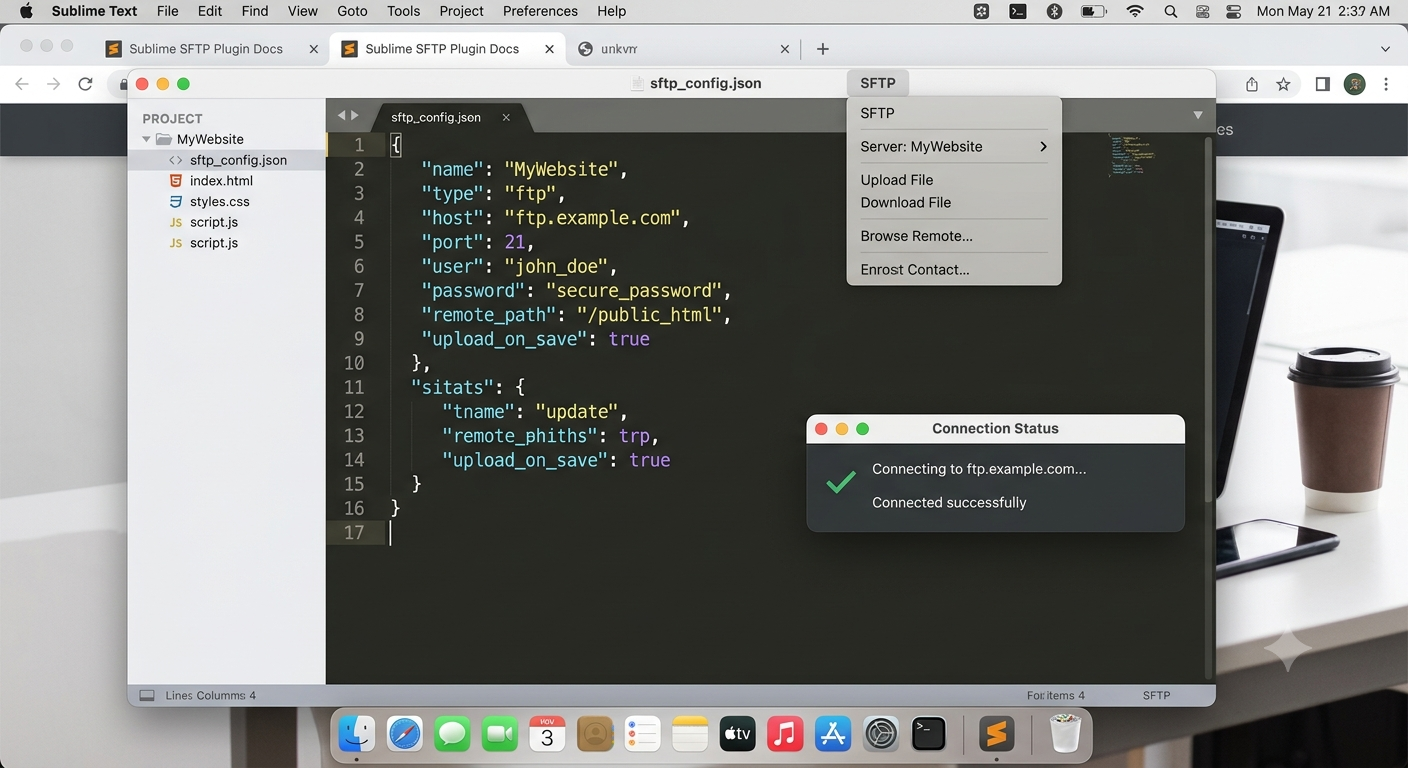
Task: Click the browser reload icon
Action: point(85,85)
